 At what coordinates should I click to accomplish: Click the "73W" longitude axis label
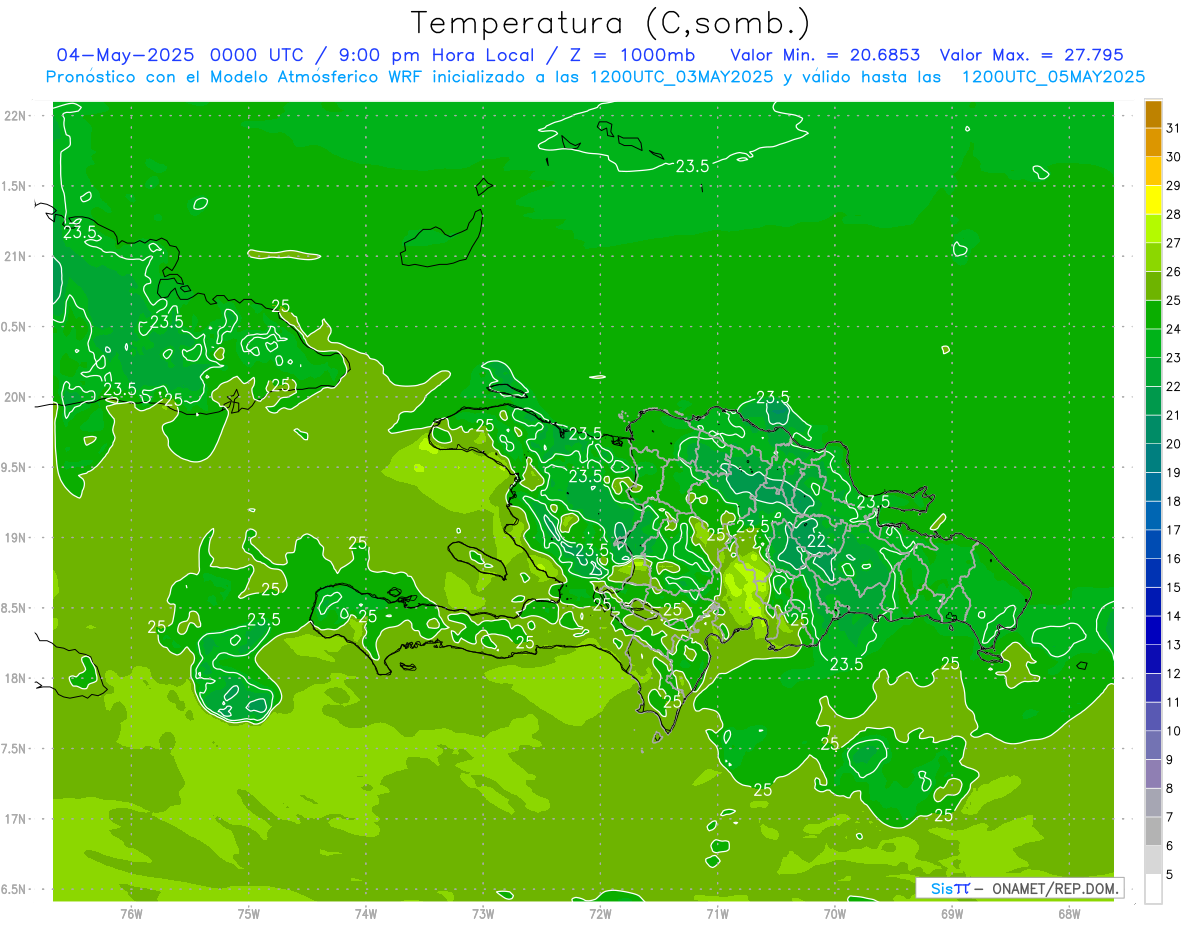click(483, 913)
